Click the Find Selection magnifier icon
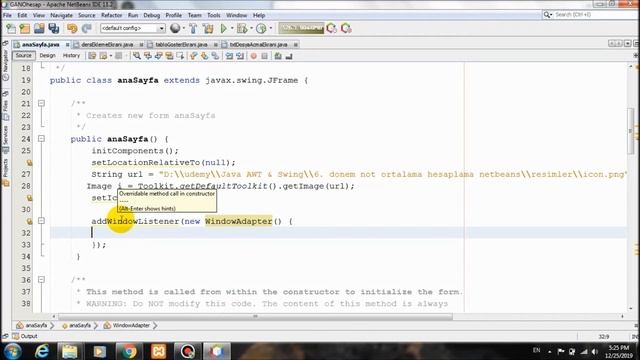Screen dimensions: 640x360 pyautogui.click(x=137, y=56)
